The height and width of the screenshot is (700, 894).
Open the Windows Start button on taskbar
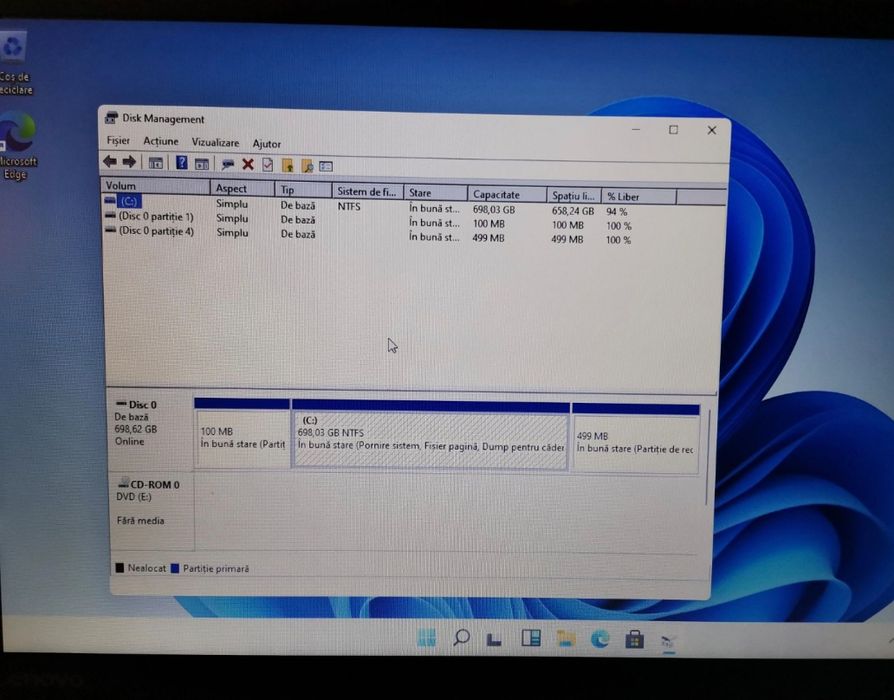[426, 637]
